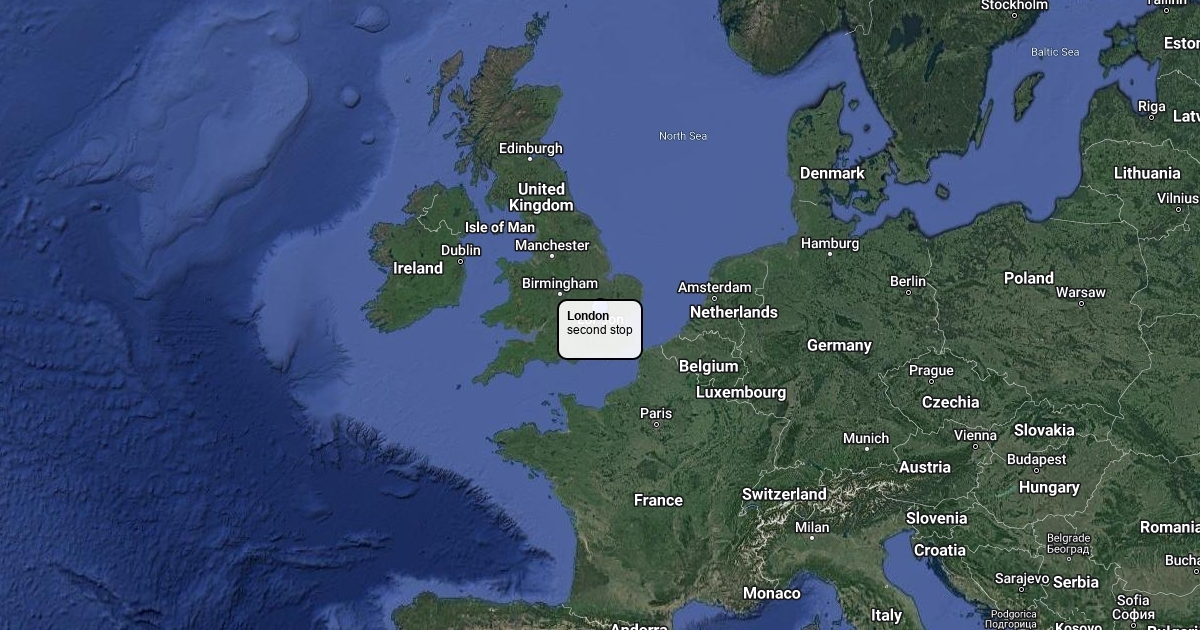Viewport: 1200px width, 630px height.
Task: Click the Paris city marker
Action: (x=656, y=424)
